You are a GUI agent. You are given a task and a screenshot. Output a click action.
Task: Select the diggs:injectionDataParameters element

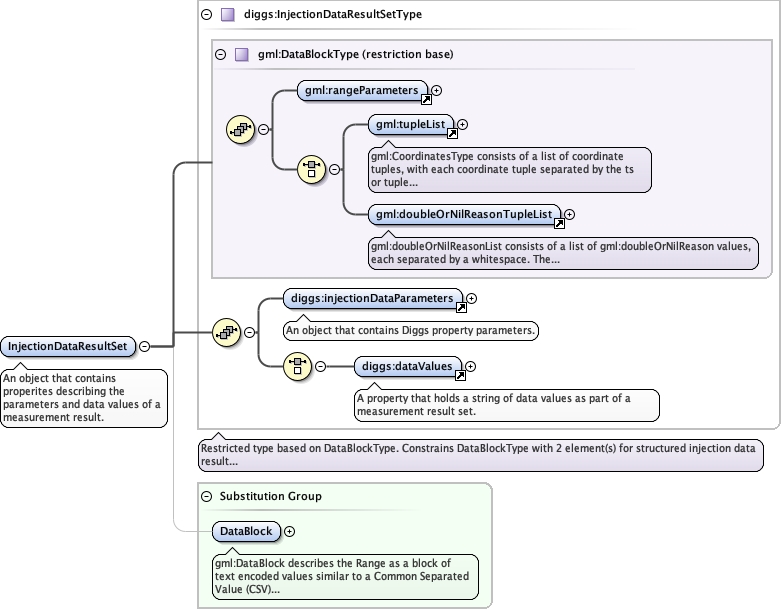[371, 298]
